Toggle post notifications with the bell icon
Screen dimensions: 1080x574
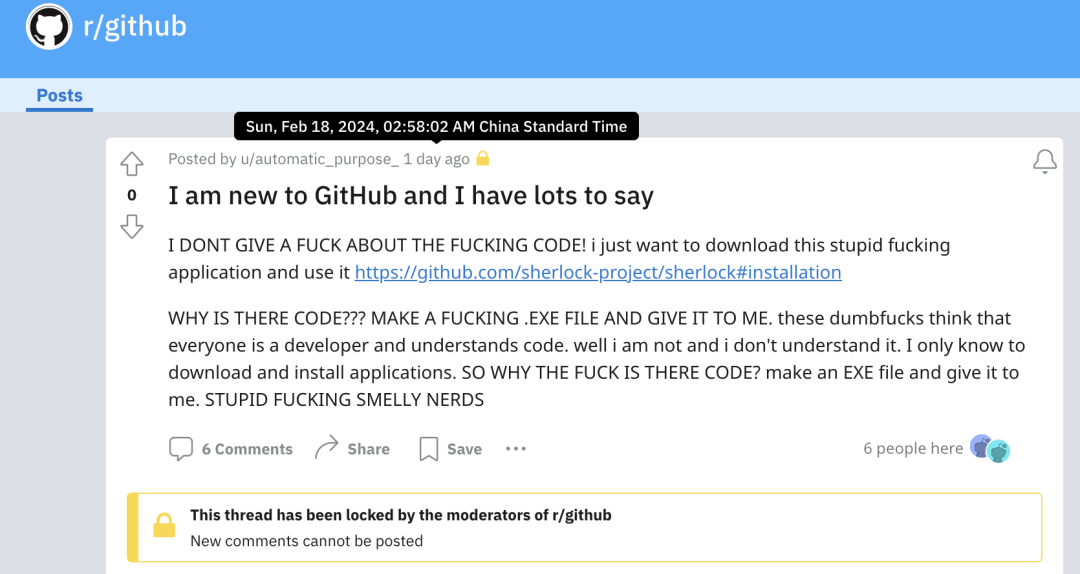click(x=1045, y=161)
